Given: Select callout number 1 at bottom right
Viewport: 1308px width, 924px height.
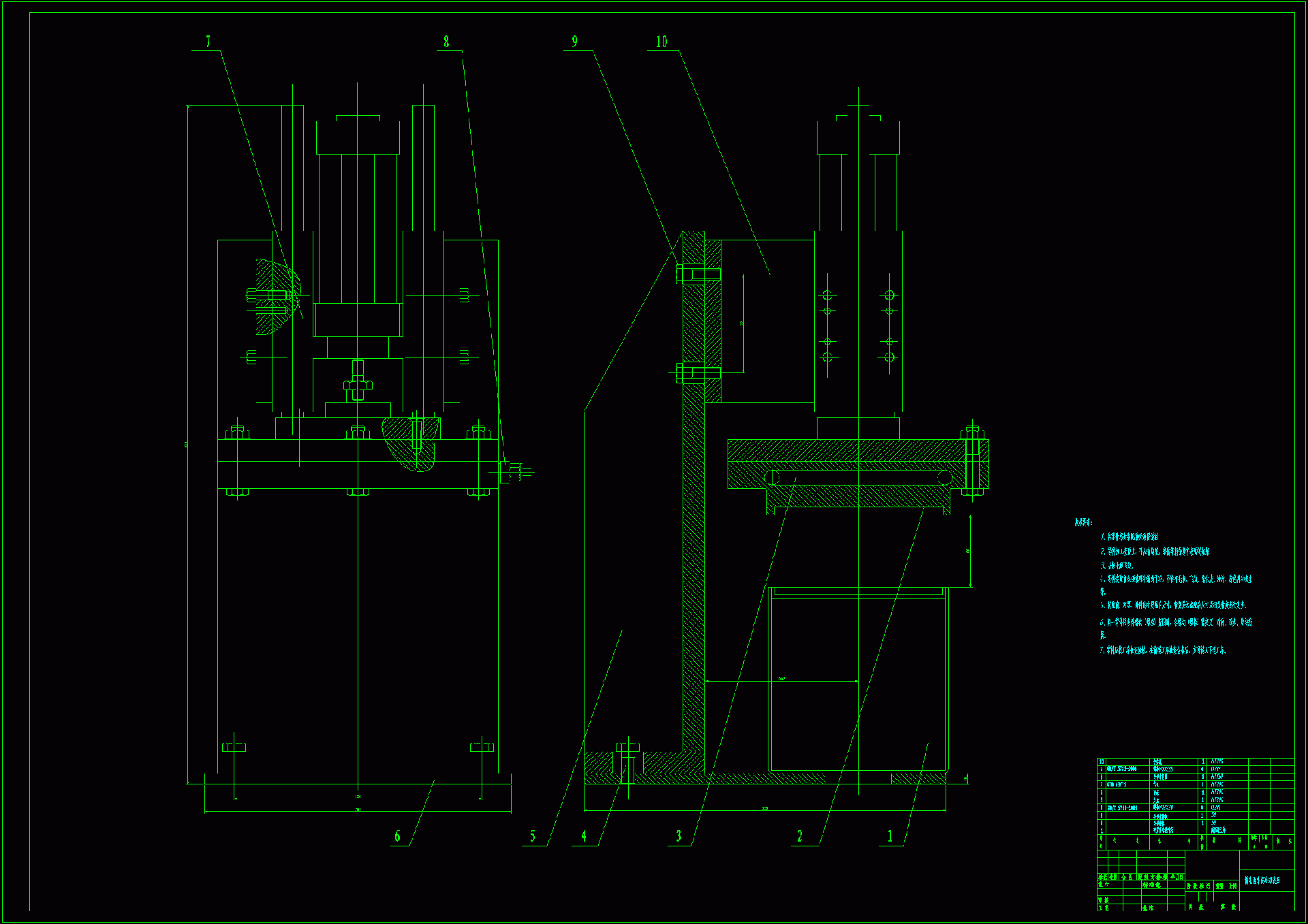Looking at the screenshot, I should click(890, 836).
